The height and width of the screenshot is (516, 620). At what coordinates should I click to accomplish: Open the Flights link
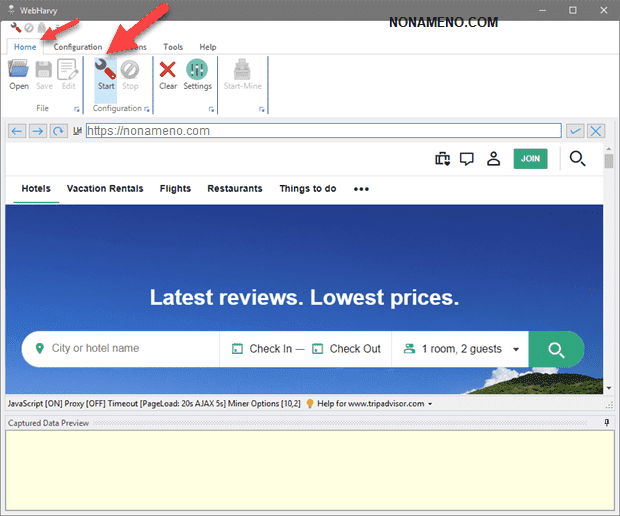point(175,189)
